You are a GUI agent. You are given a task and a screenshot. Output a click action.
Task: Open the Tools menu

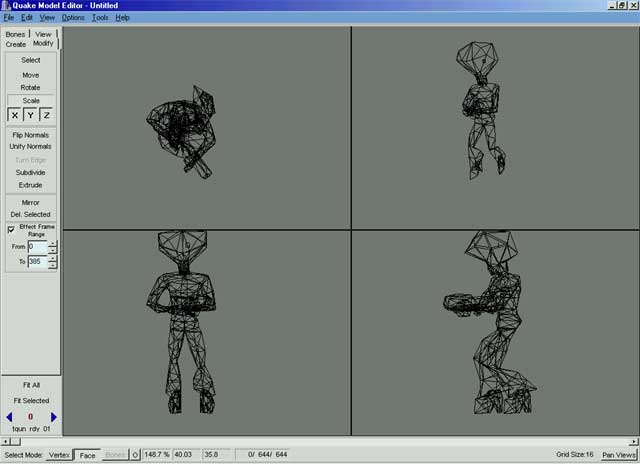(100, 18)
